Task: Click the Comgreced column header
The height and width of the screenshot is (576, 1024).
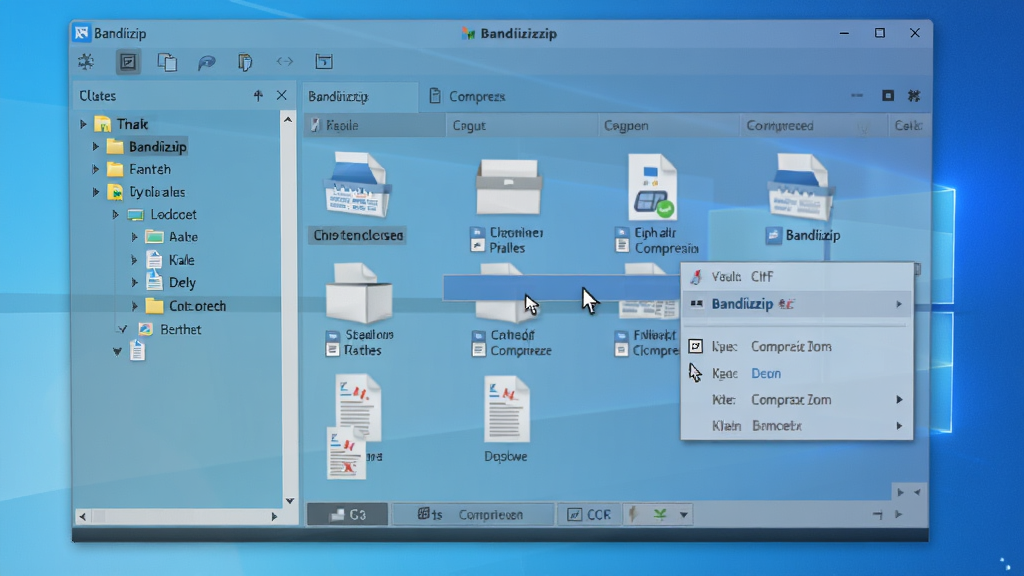Action: click(x=812, y=125)
